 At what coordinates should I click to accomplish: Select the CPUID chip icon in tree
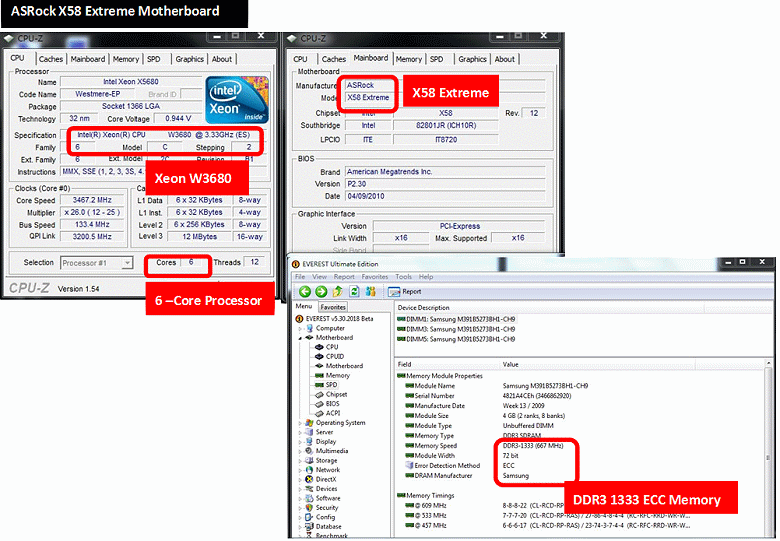tap(319, 357)
